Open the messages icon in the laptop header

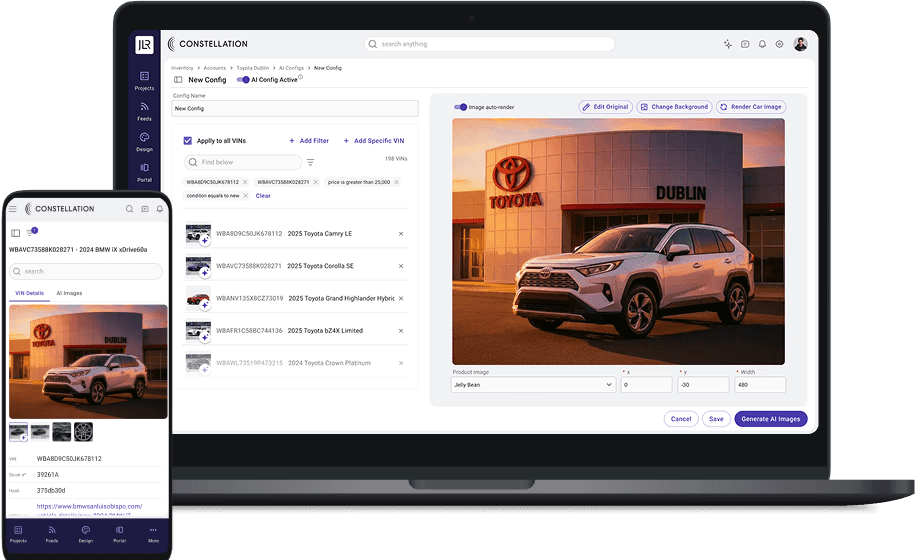pyautogui.click(x=745, y=44)
